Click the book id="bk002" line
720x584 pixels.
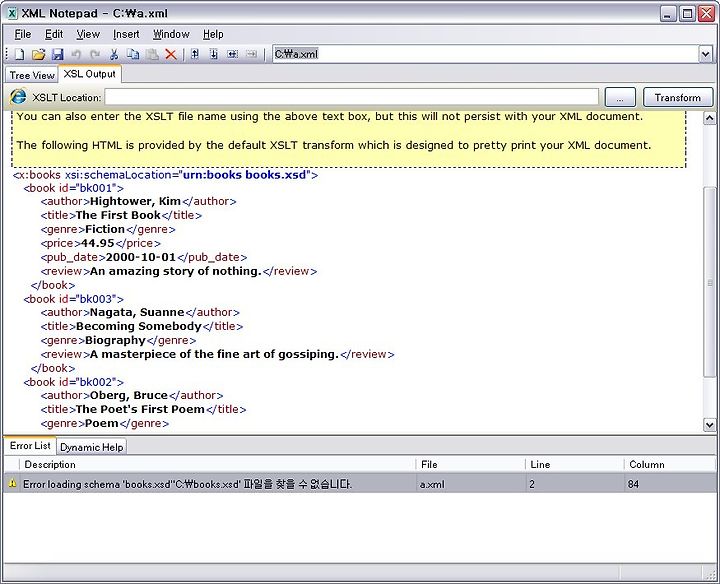pos(73,382)
